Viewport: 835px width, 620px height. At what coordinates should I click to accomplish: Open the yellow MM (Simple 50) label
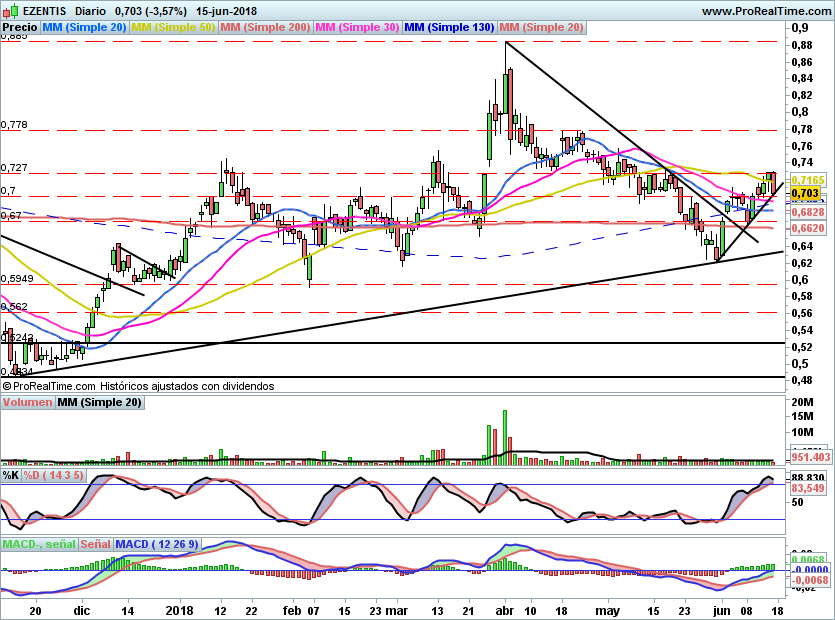tap(173, 27)
